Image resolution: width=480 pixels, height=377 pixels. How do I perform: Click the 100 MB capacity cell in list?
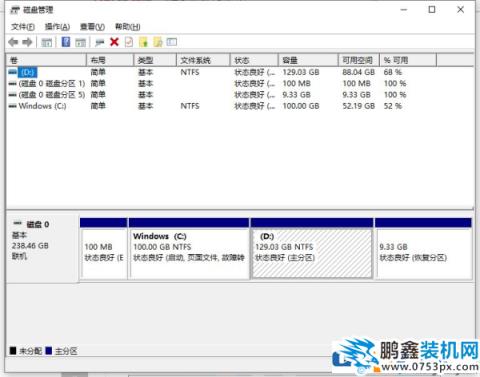[297, 83]
